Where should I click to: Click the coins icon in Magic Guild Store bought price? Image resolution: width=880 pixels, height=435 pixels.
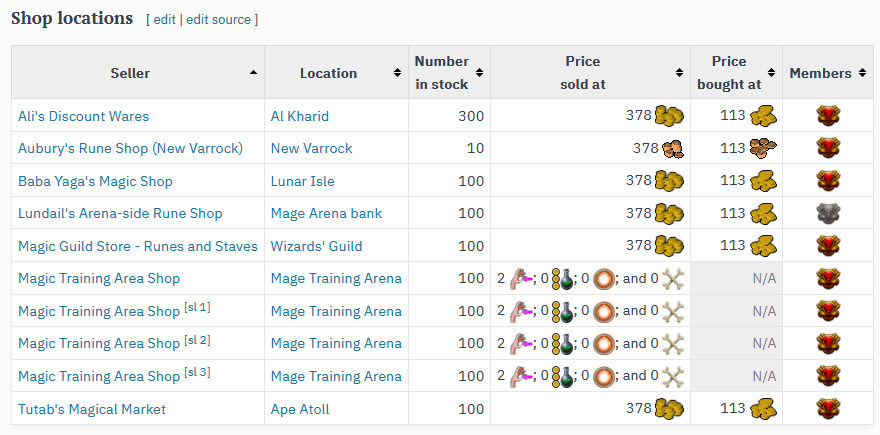pos(762,246)
